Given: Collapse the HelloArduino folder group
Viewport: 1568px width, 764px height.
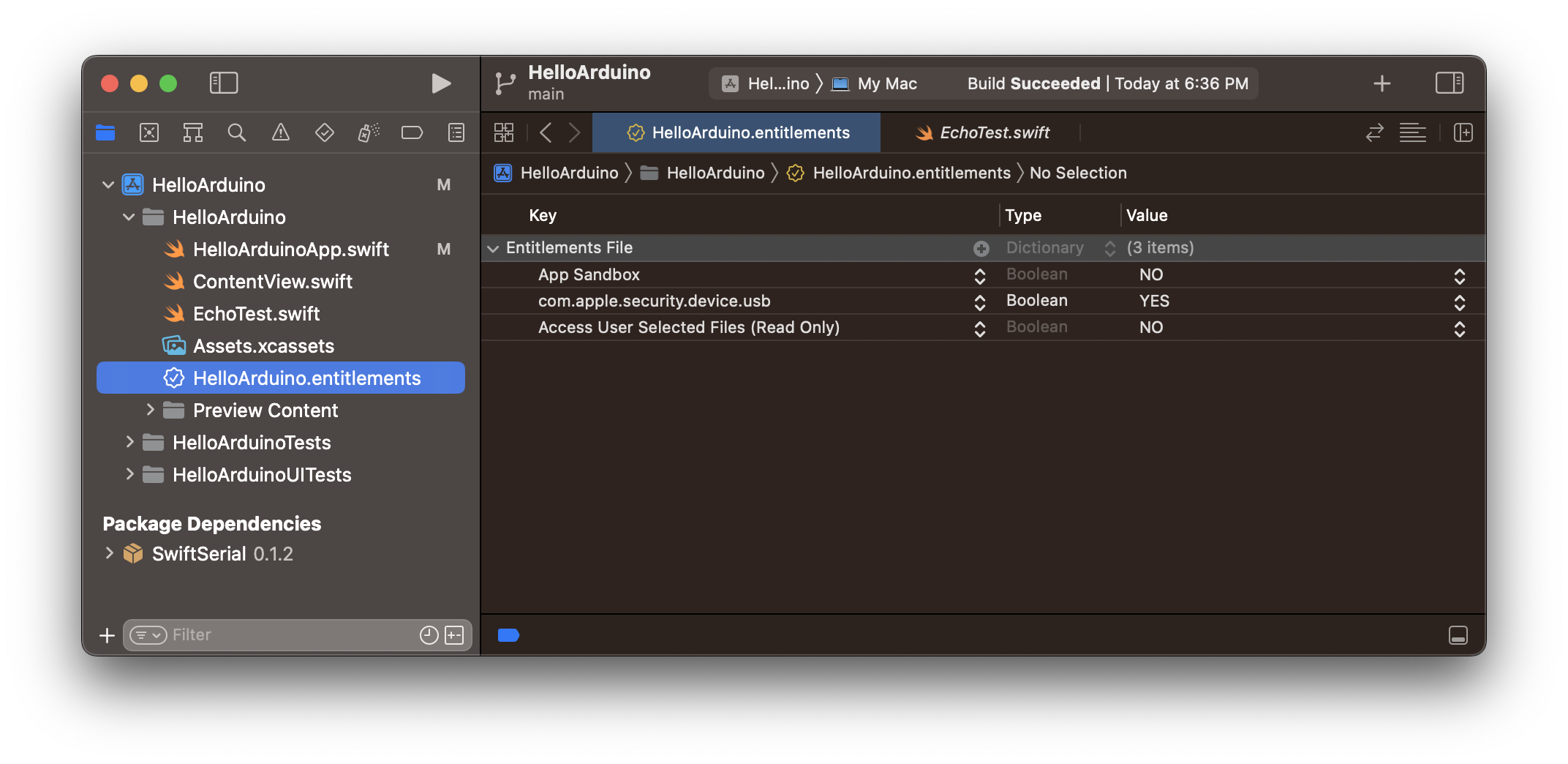Looking at the screenshot, I should (129, 217).
